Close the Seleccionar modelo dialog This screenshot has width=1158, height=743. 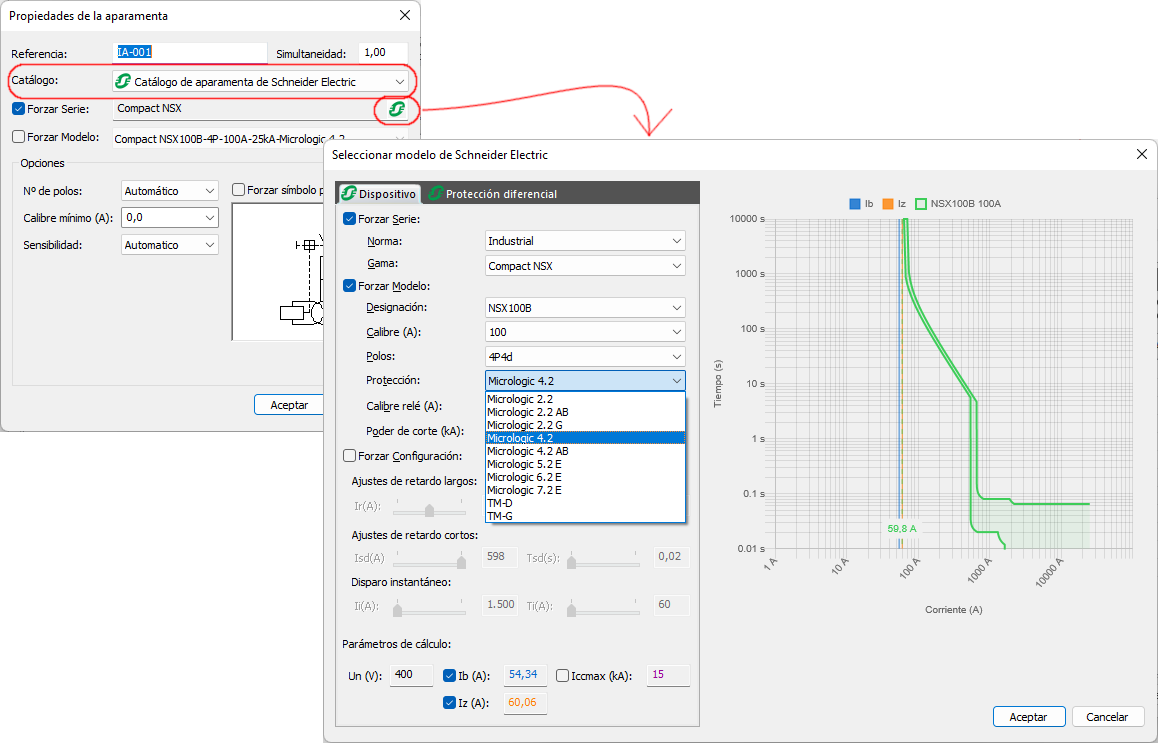[1141, 155]
